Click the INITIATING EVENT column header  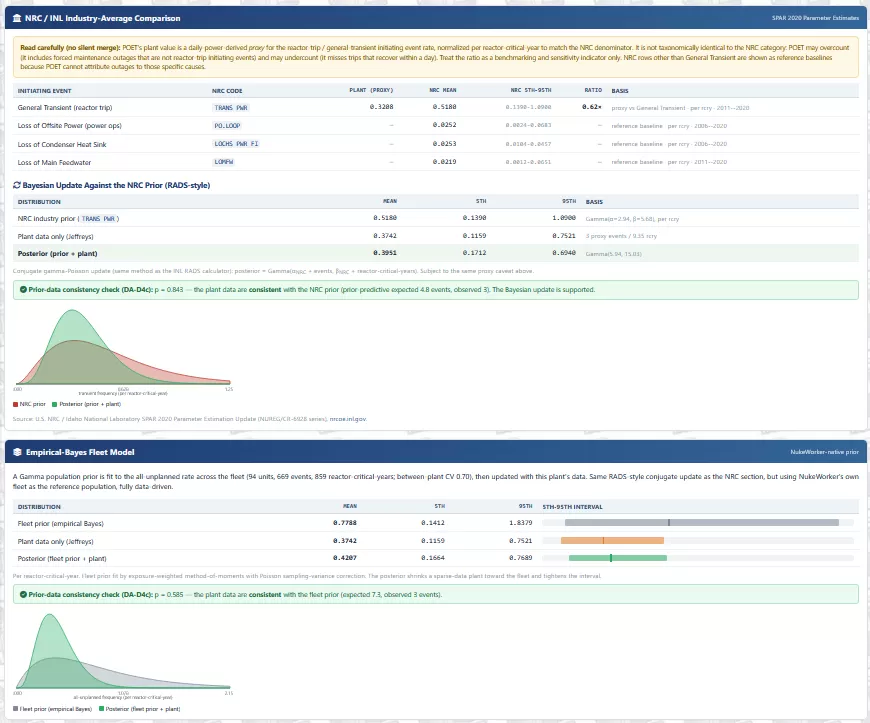coord(44,90)
